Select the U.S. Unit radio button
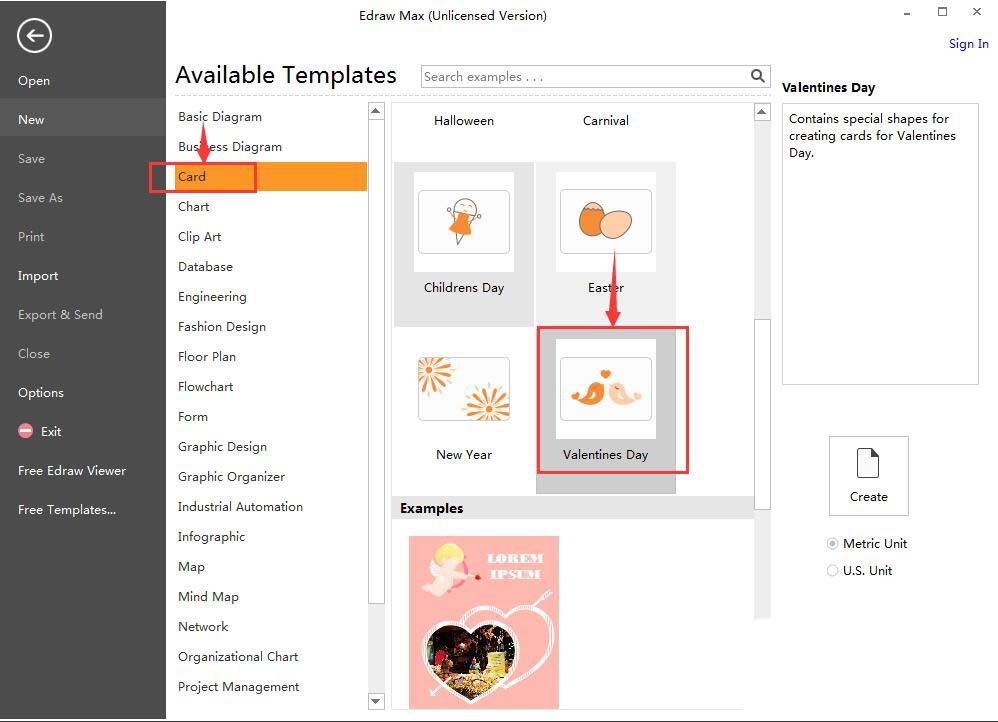Image resolution: width=998 pixels, height=722 pixels. [833, 571]
